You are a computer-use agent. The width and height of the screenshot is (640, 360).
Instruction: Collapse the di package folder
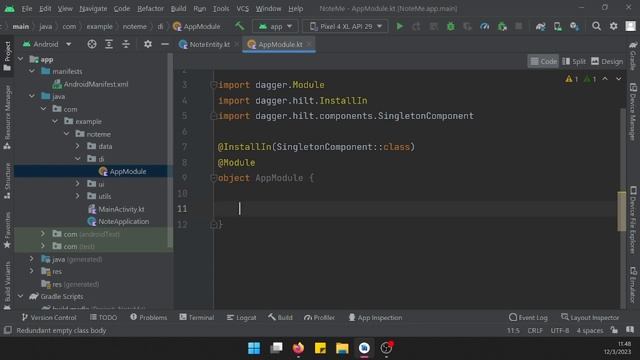(78, 159)
